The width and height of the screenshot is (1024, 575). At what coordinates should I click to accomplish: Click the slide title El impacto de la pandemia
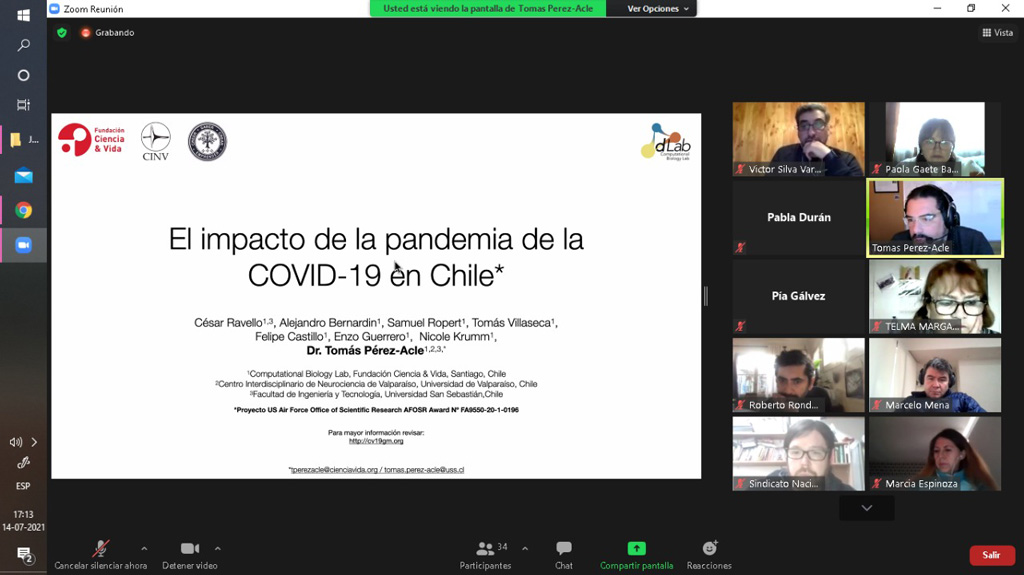coord(376,257)
